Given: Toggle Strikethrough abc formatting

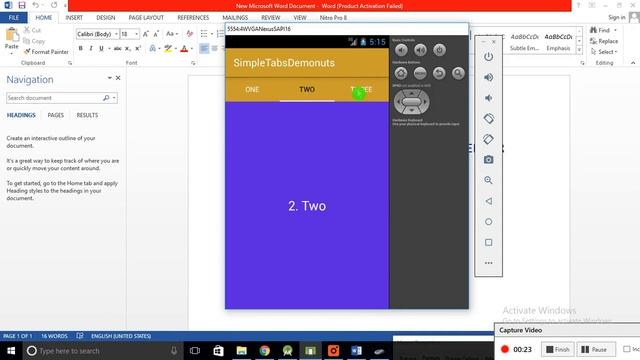Looking at the screenshot, I should [x=118, y=49].
